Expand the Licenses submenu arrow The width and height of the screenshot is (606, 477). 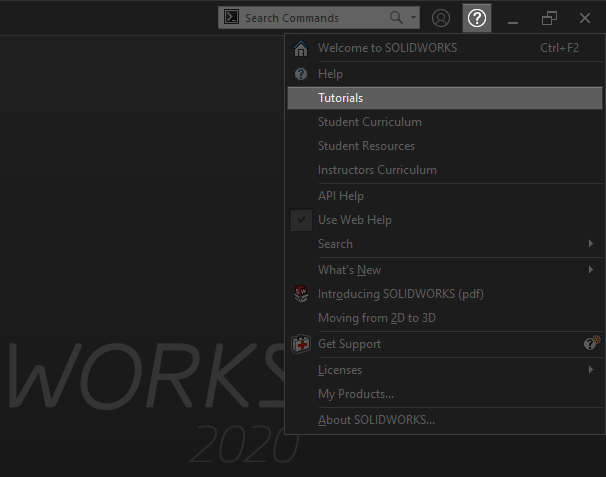point(591,370)
